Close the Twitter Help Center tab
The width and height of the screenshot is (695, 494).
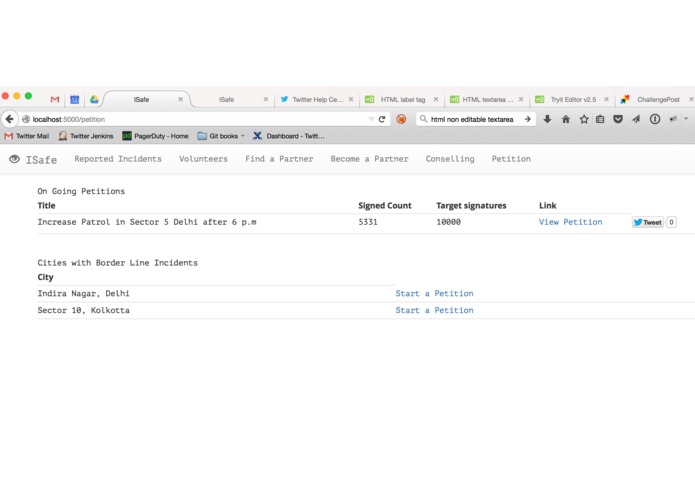click(351, 99)
